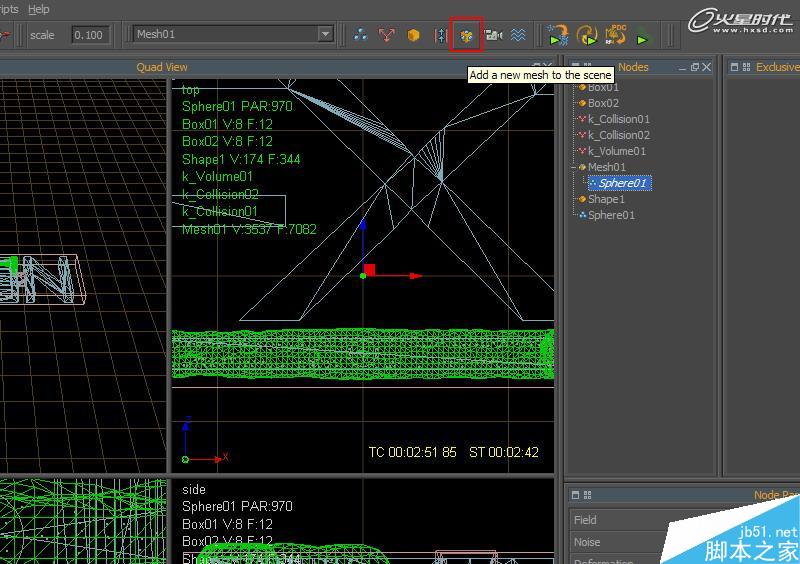This screenshot has height=564, width=800.
Task: Click the red branching node toolbar icon
Action: pyautogui.click(x=387, y=35)
